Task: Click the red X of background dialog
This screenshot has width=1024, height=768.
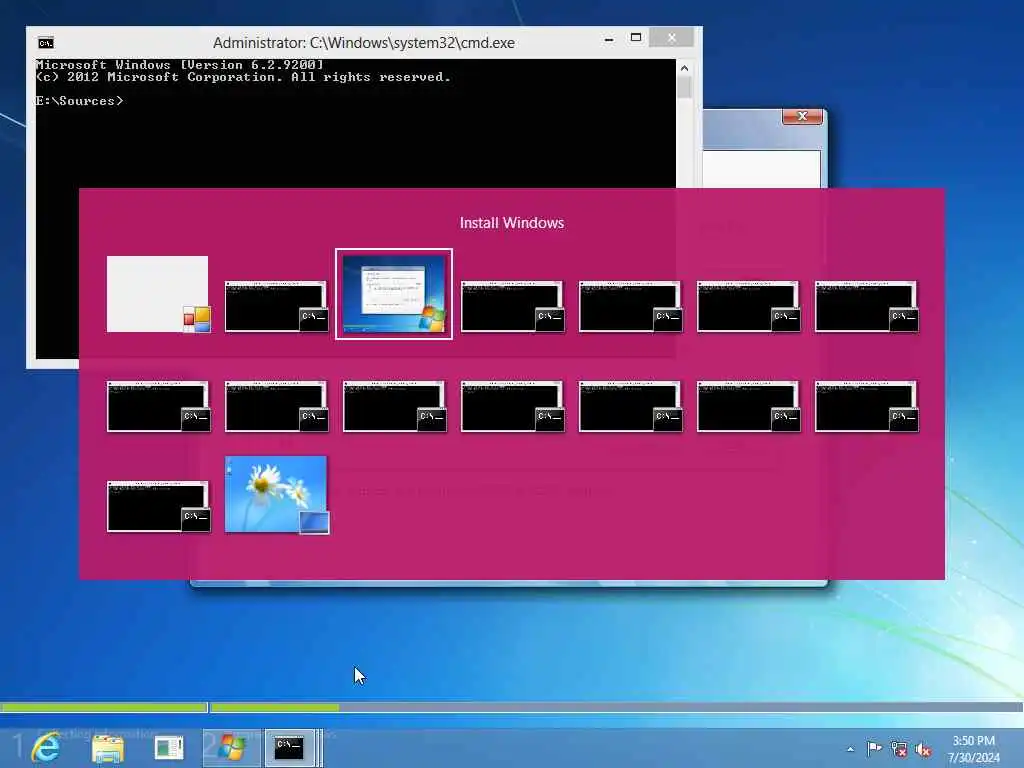Action: [803, 116]
